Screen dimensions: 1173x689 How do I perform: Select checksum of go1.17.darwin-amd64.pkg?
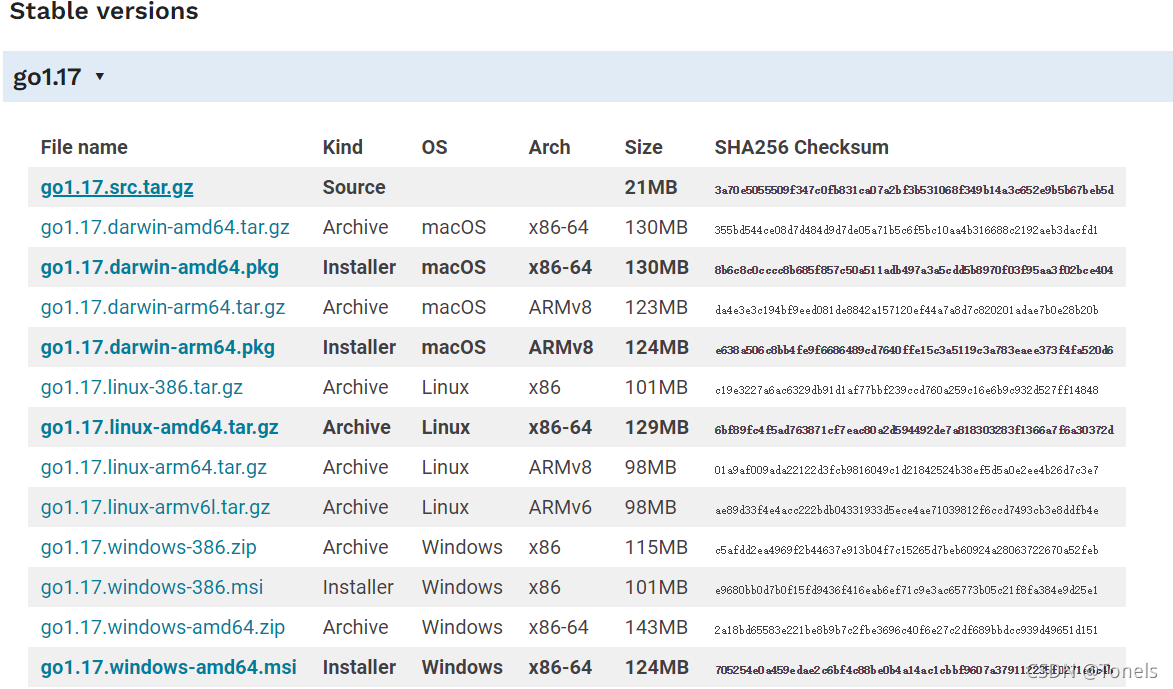(913, 270)
